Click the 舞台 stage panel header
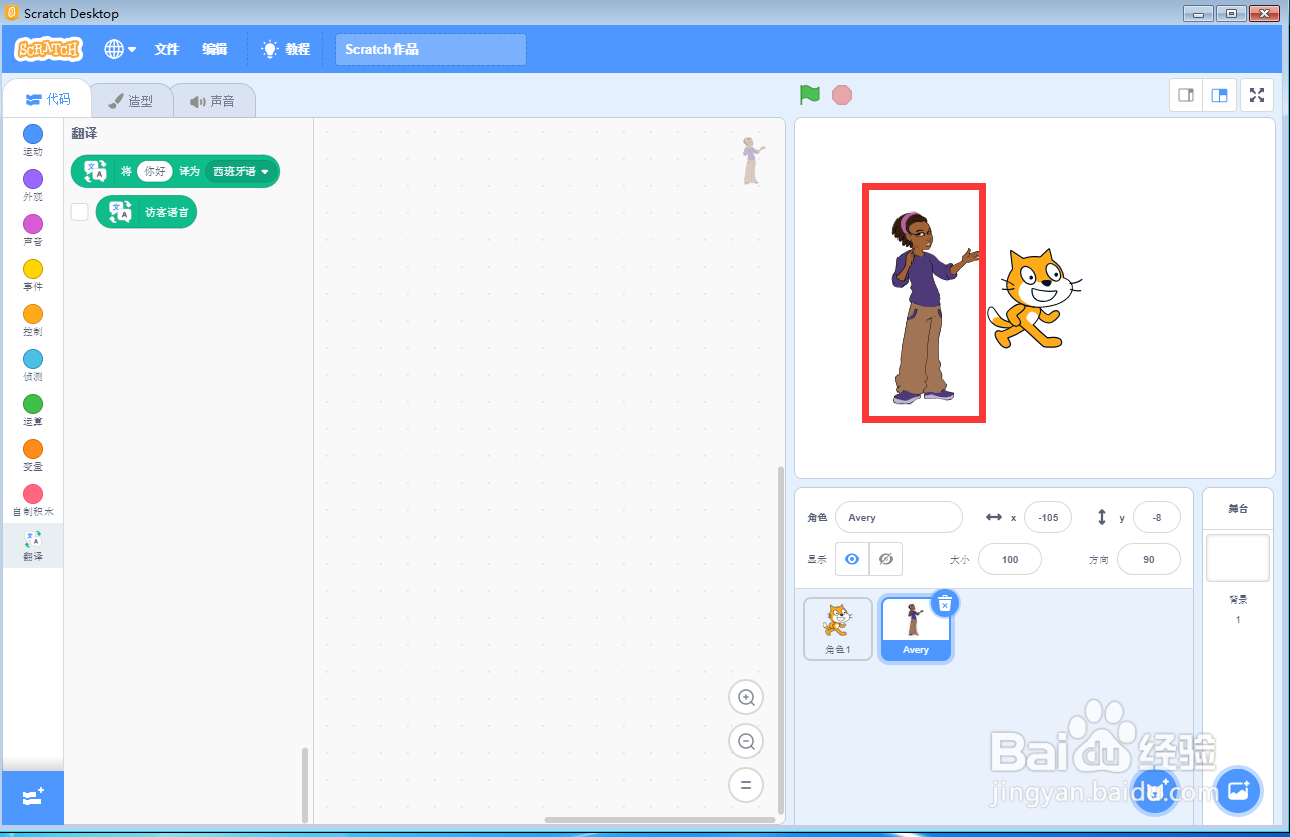 pyautogui.click(x=1238, y=508)
